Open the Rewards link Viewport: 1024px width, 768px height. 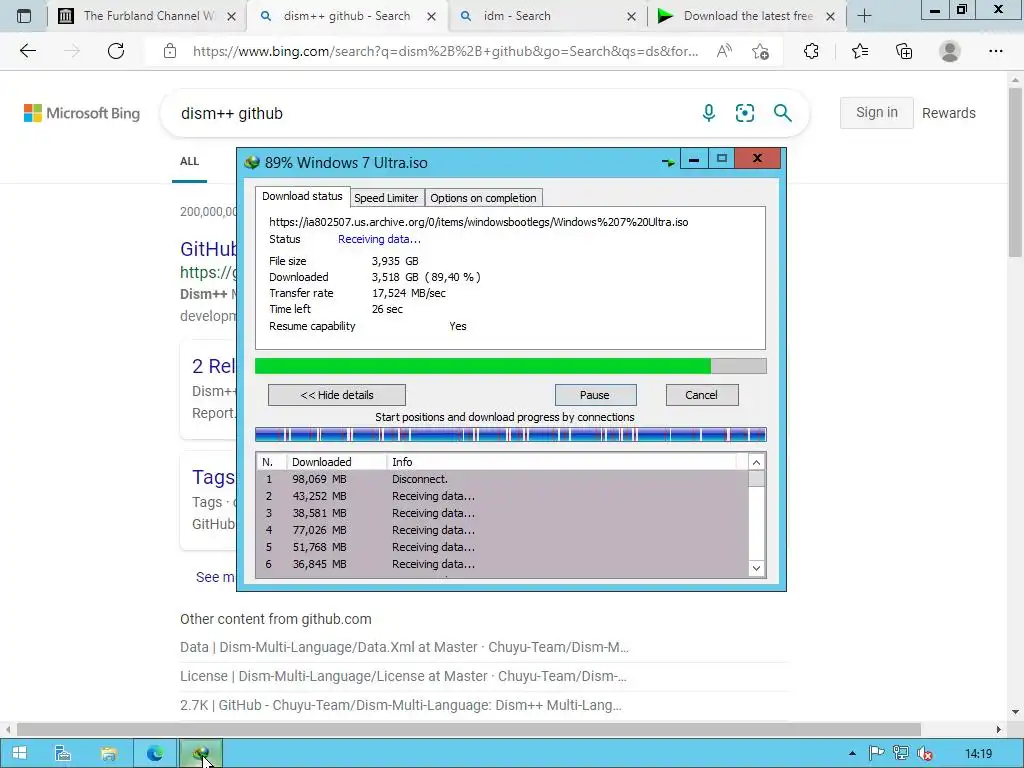point(948,113)
